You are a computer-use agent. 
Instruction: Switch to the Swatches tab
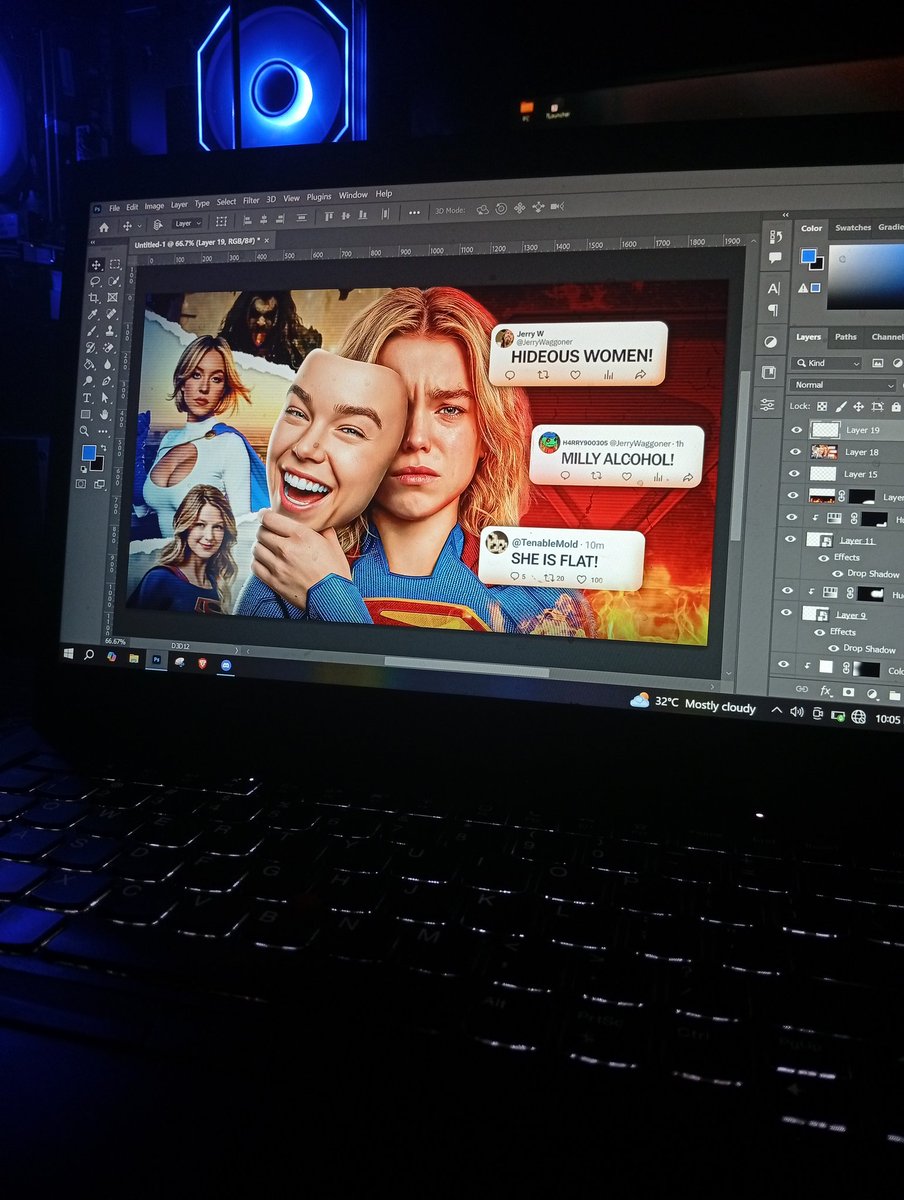852,228
